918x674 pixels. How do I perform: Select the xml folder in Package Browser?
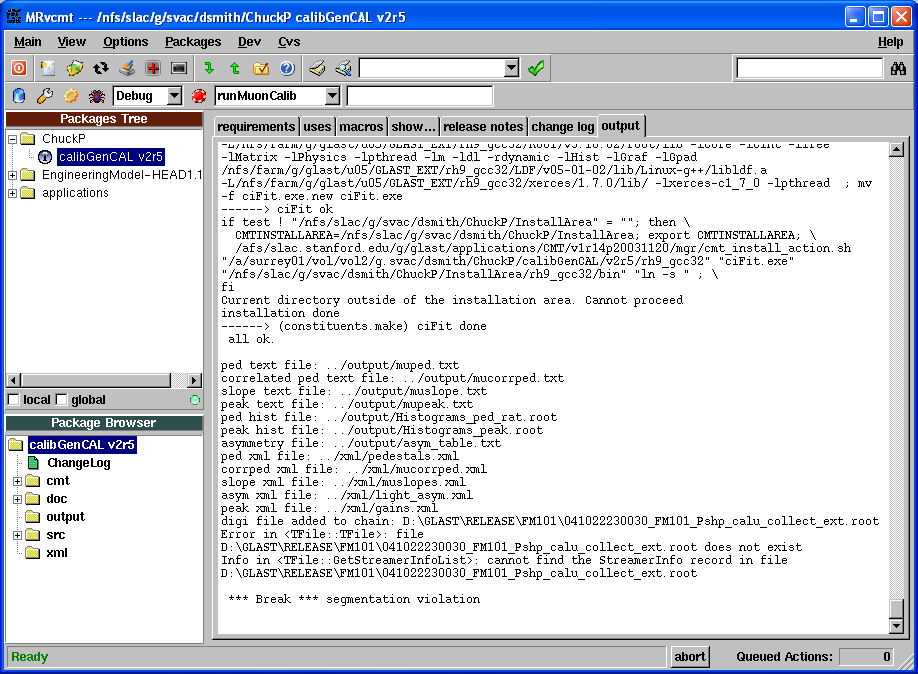57,553
